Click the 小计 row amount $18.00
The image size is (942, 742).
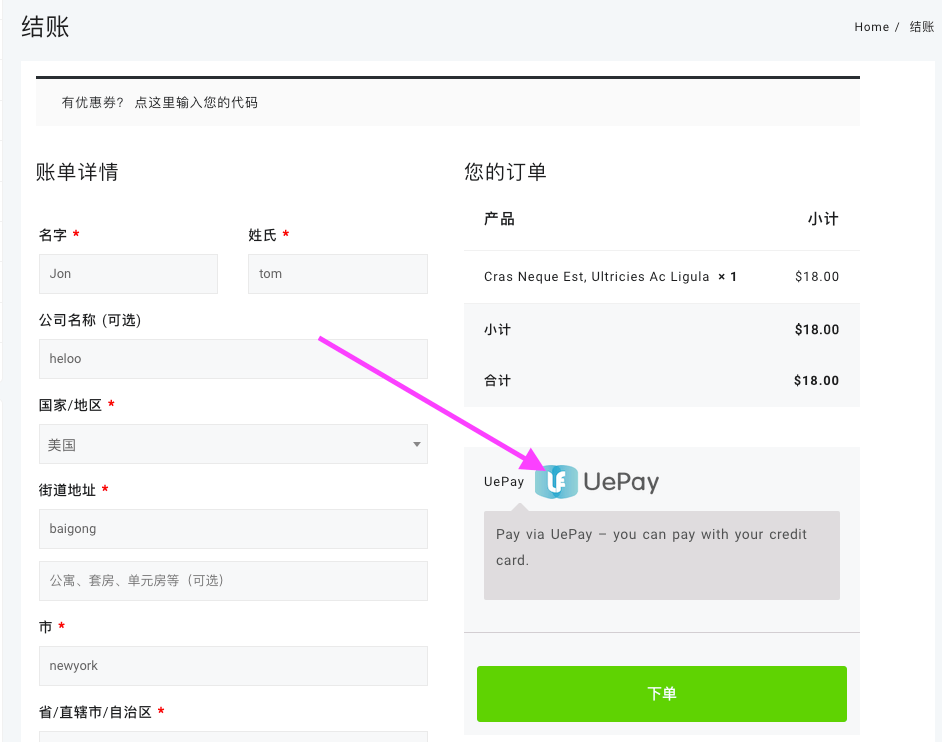coord(816,329)
